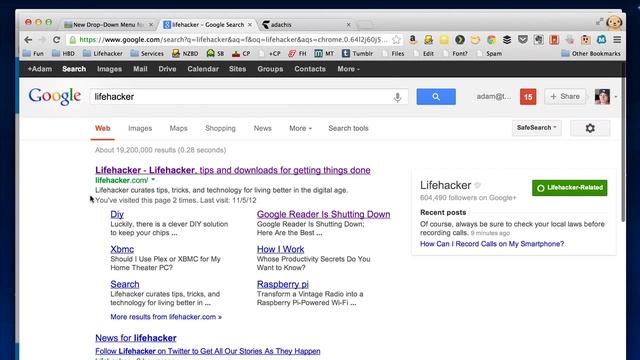Open How Can I Record Calls link
The image size is (640, 360).
(x=492, y=244)
